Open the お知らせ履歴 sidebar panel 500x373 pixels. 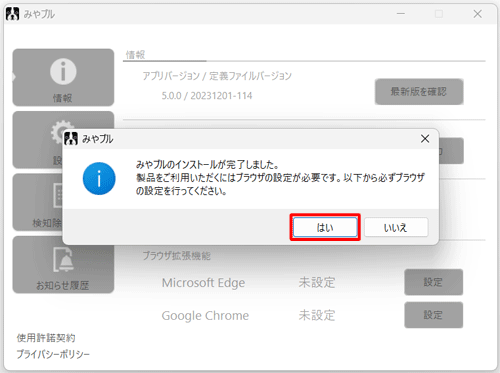coord(63,265)
